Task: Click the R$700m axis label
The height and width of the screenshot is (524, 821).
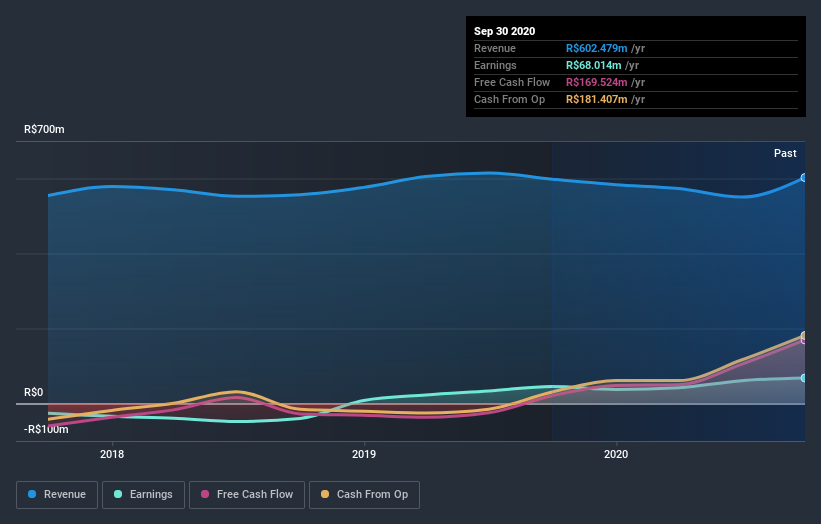Action: pyautogui.click(x=44, y=129)
